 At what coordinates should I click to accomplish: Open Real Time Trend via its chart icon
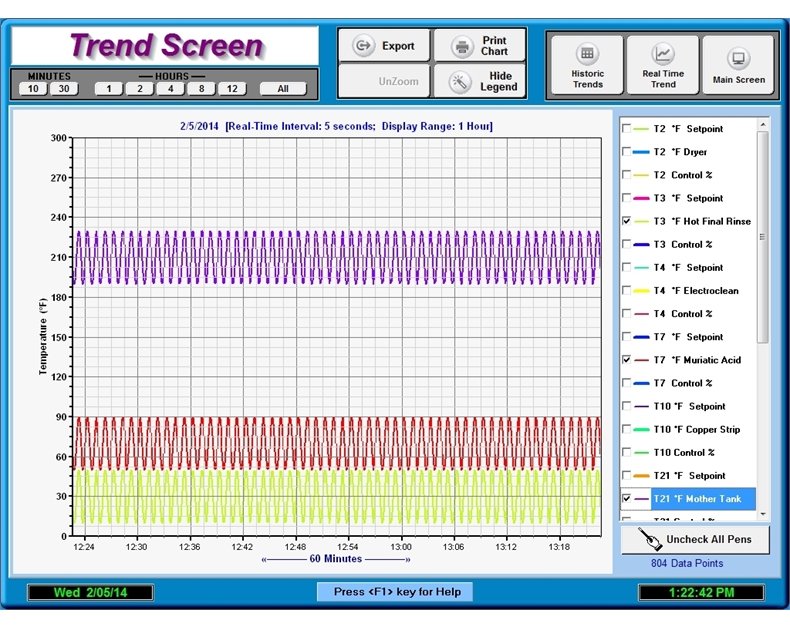(663, 54)
